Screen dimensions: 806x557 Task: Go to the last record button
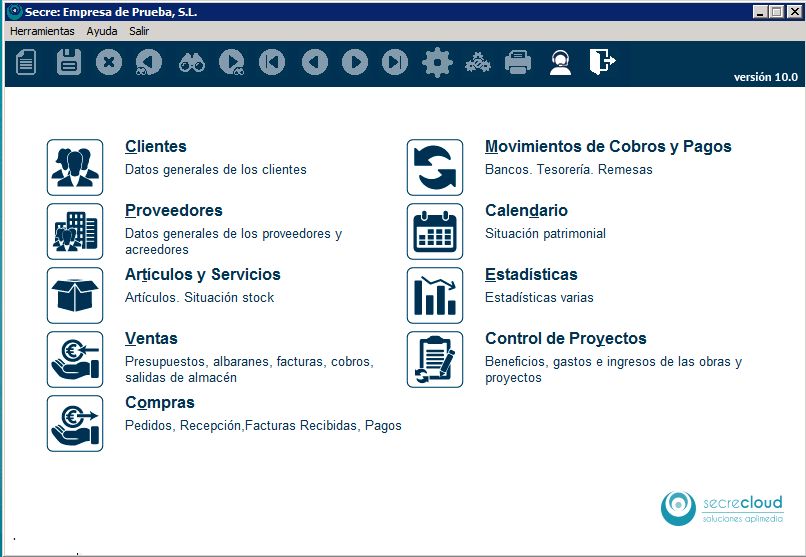point(396,63)
